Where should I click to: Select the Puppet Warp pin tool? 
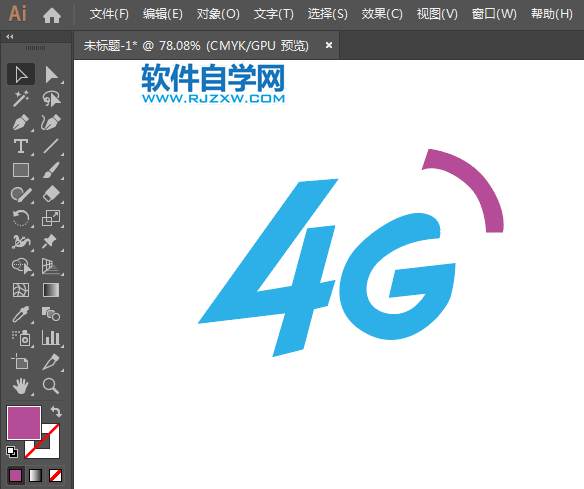click(x=51, y=242)
